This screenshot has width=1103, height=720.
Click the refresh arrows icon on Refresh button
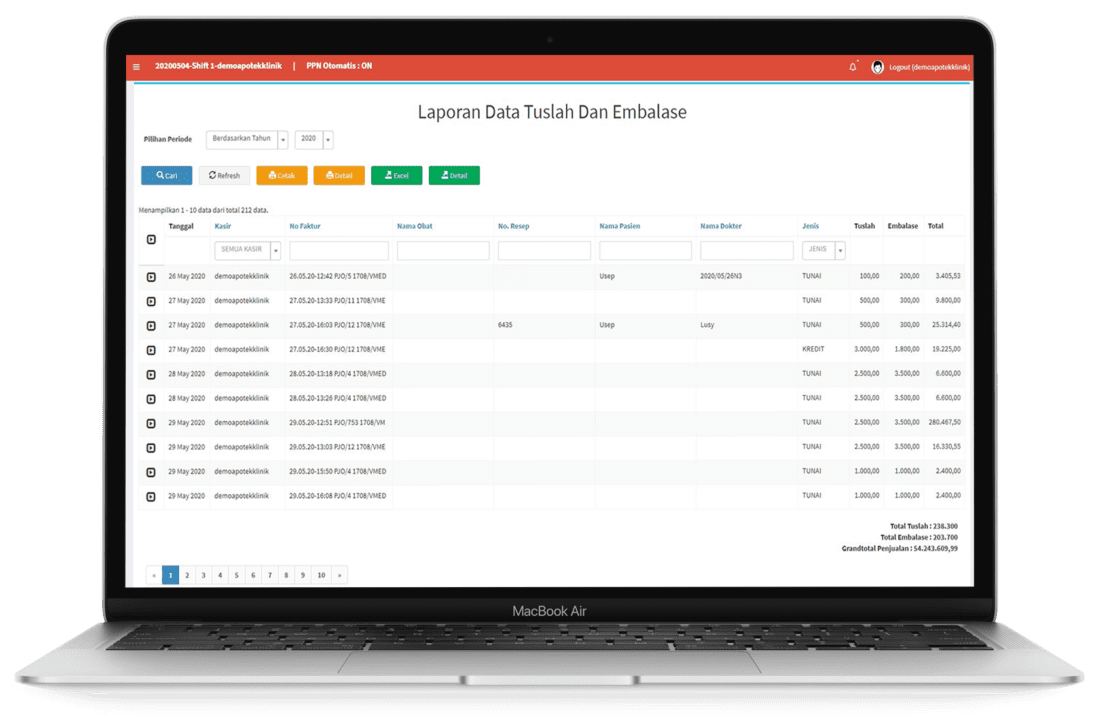tap(211, 175)
